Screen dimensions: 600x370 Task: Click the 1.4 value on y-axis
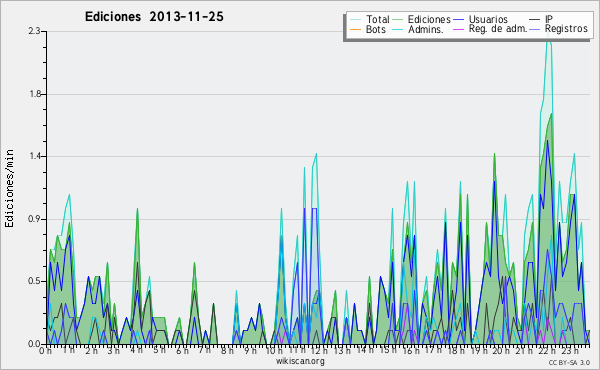(x=34, y=156)
